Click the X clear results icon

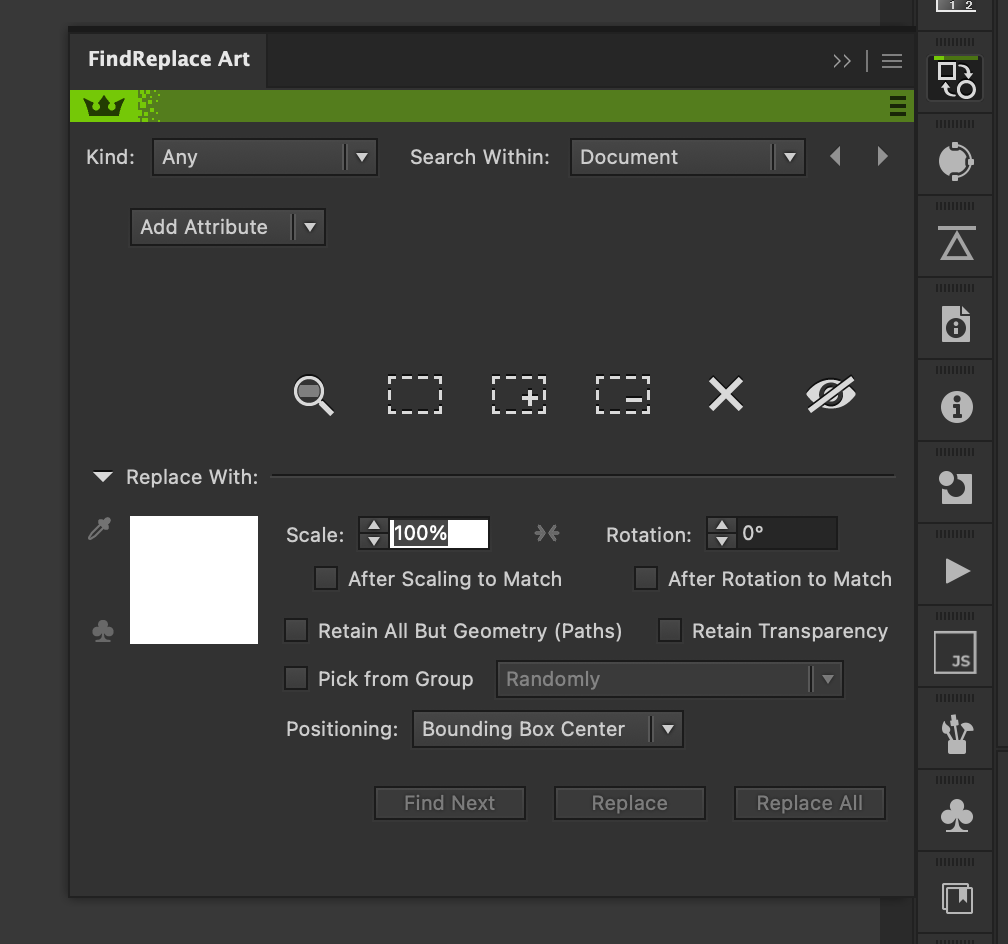(x=726, y=394)
